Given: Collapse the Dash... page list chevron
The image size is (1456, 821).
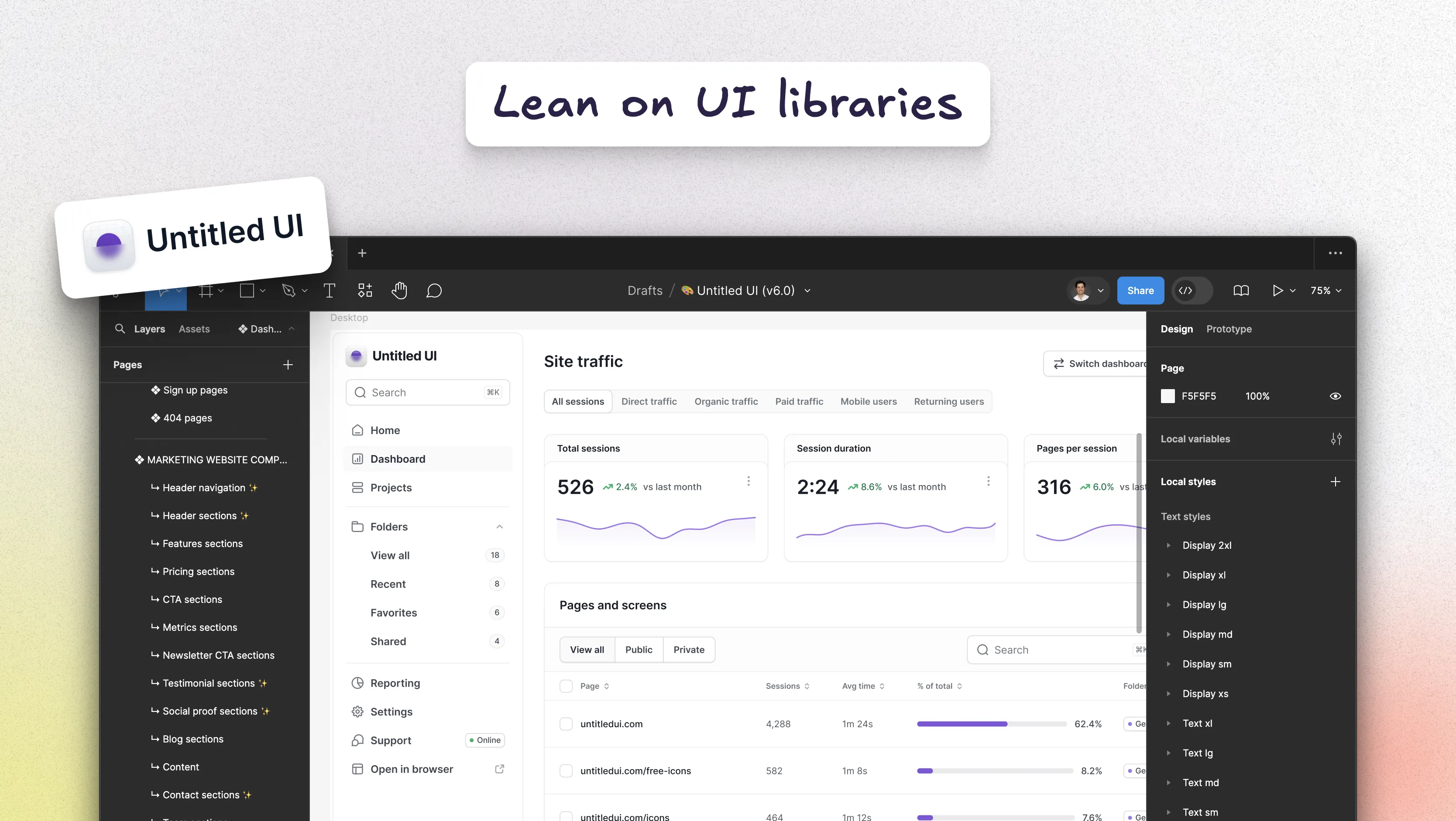Looking at the screenshot, I should (x=292, y=328).
